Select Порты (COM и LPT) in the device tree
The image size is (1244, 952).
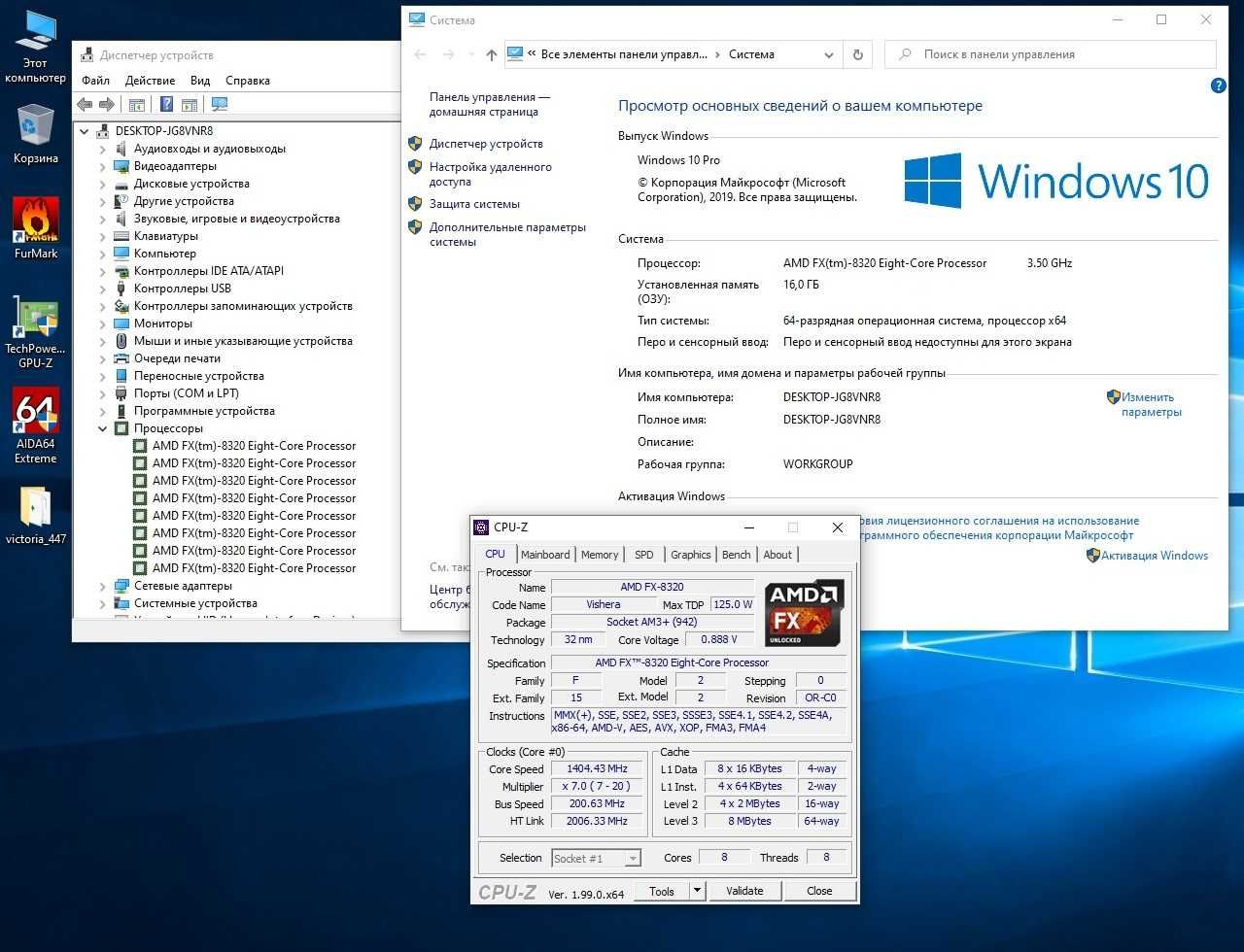pos(187,393)
